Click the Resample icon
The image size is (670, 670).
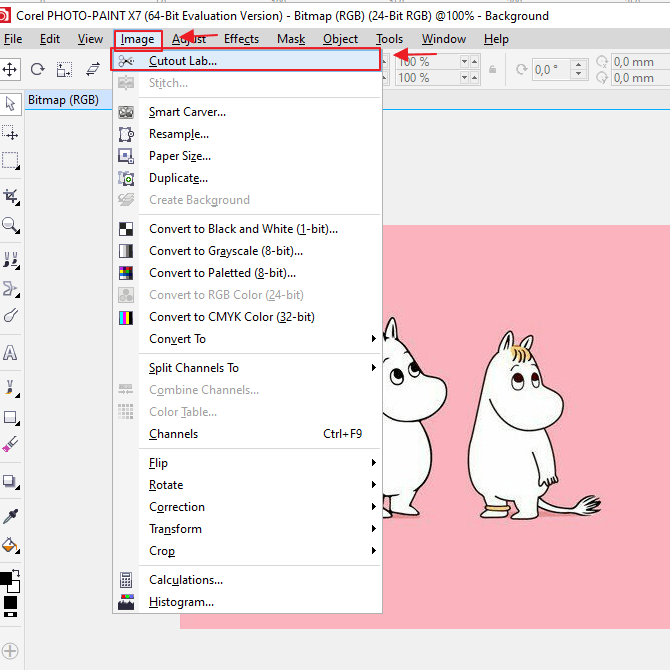pos(126,135)
